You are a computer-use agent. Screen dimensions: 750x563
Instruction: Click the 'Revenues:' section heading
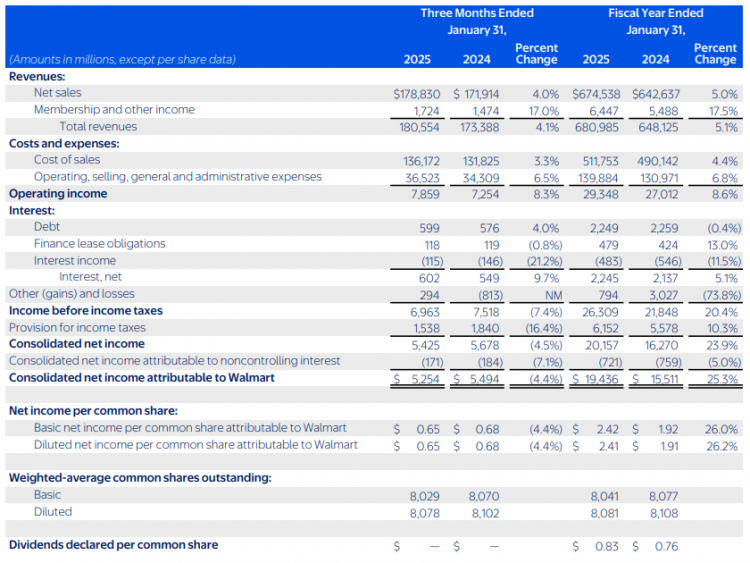click(x=37, y=77)
